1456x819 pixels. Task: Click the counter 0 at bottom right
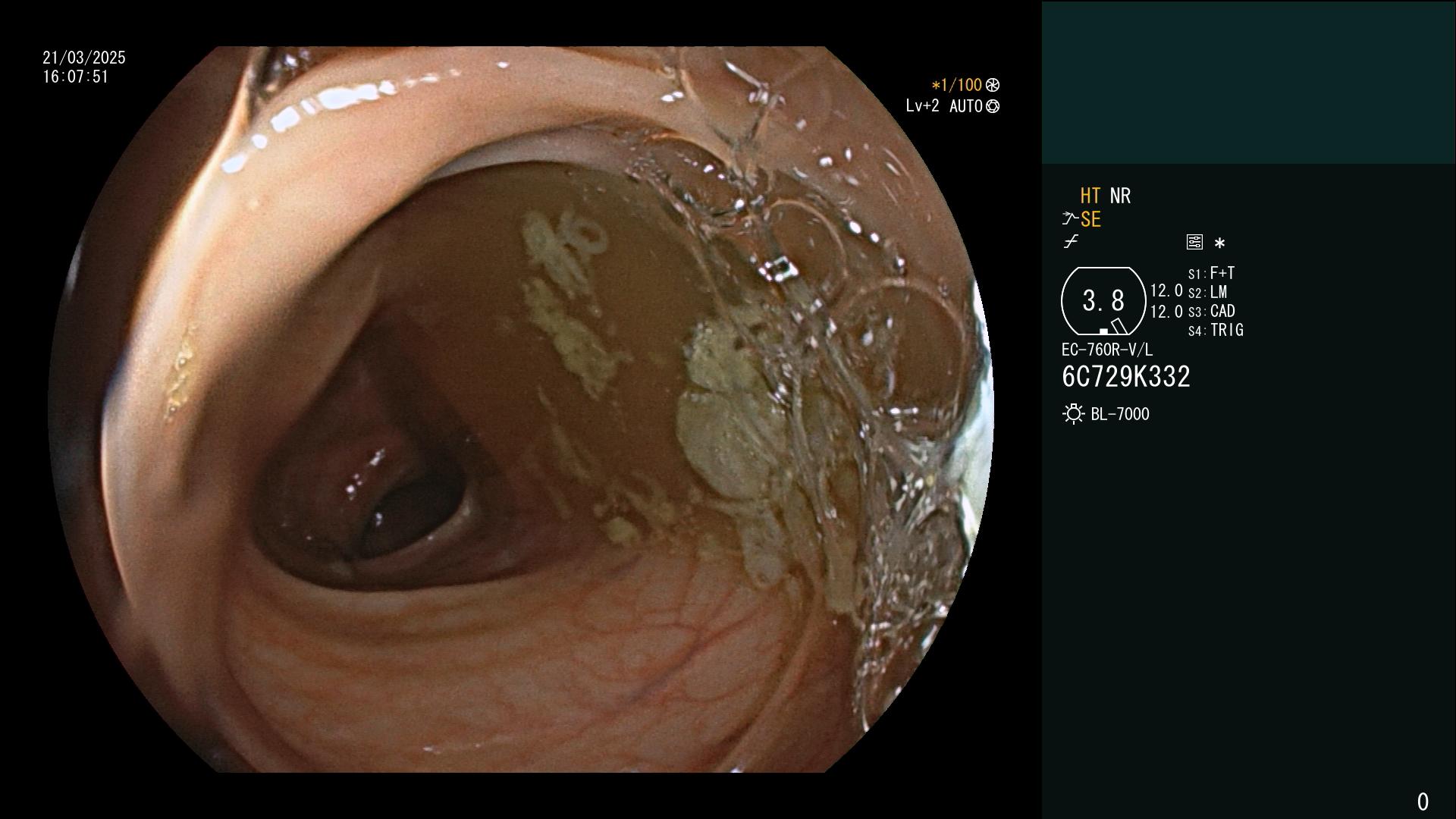coord(1423,802)
